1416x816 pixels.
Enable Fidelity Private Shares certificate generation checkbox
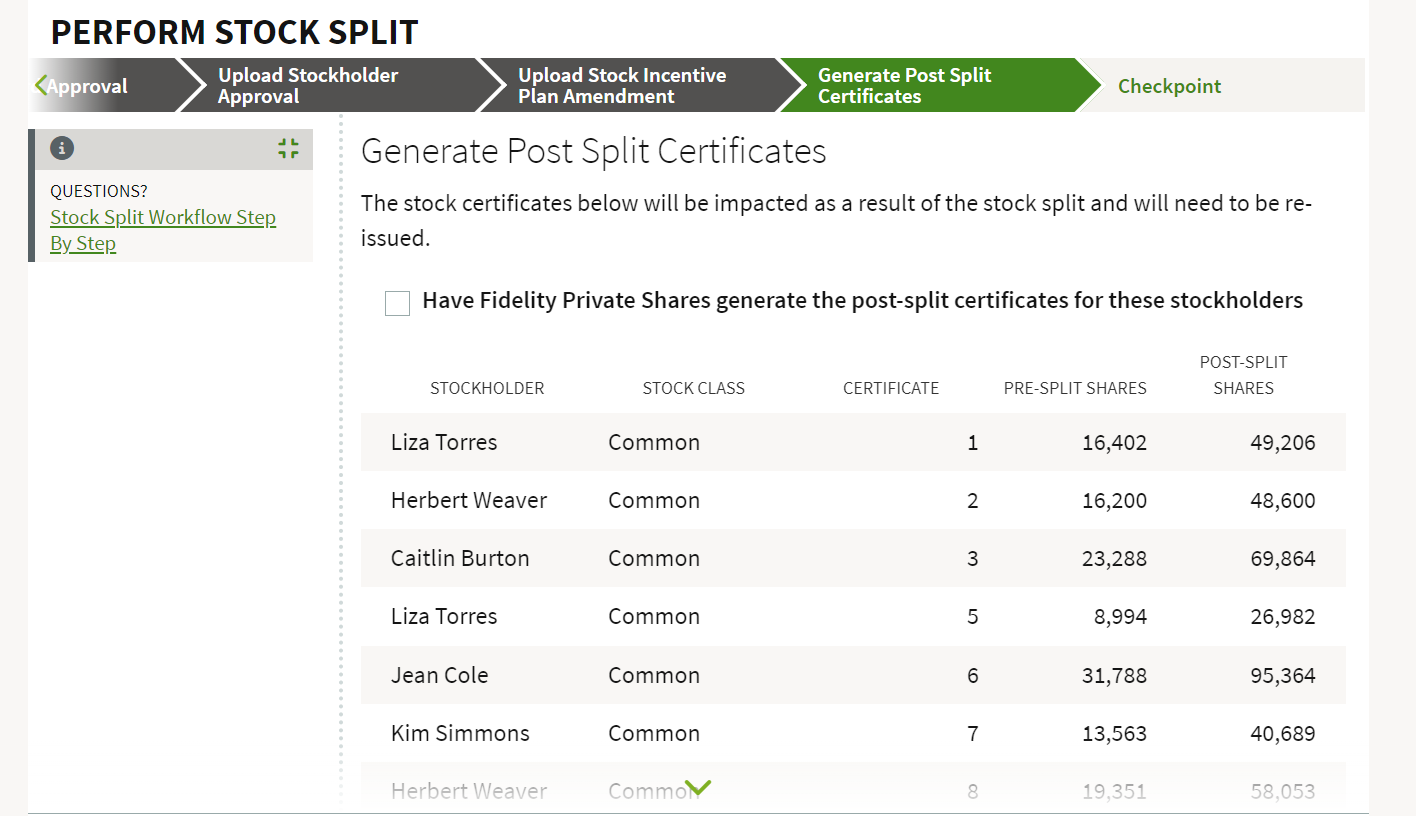point(397,303)
